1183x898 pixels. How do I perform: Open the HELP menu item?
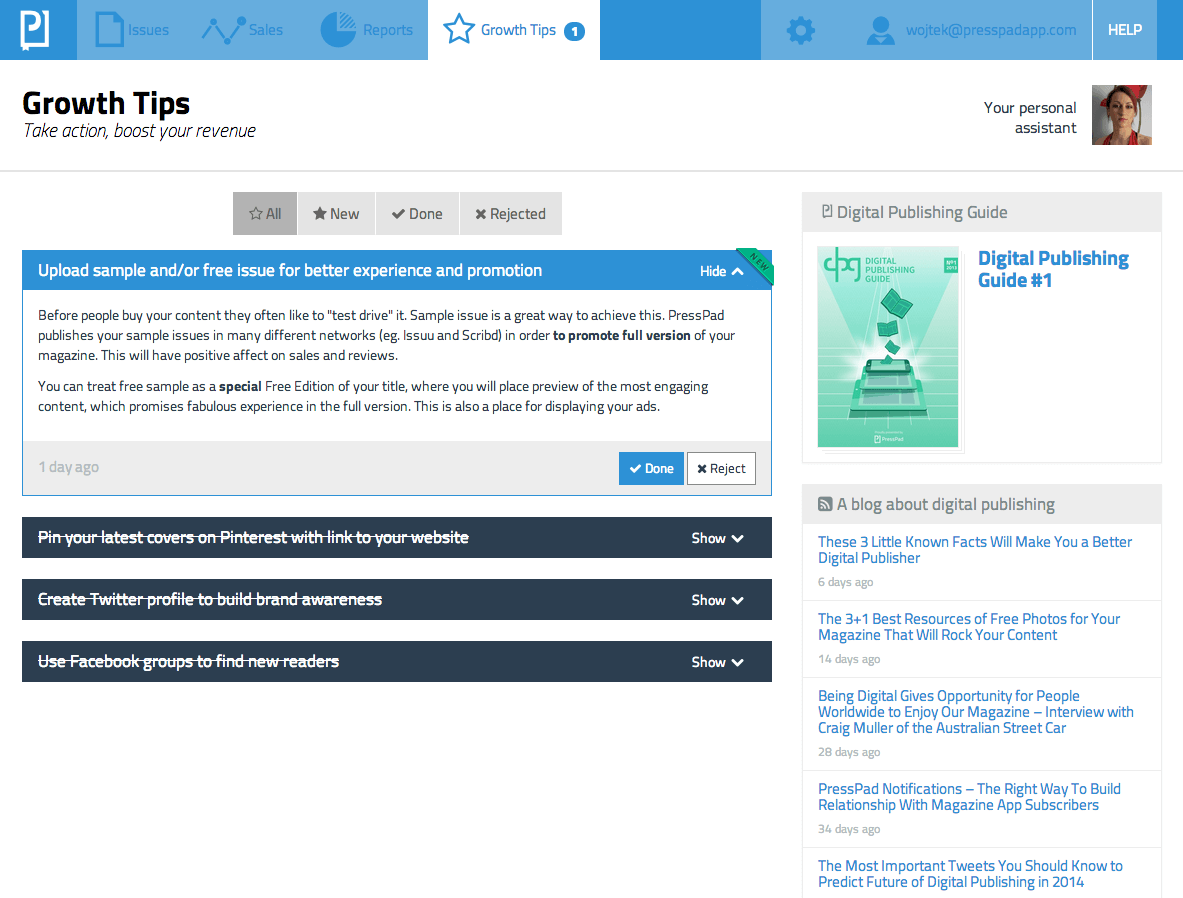coord(1124,30)
